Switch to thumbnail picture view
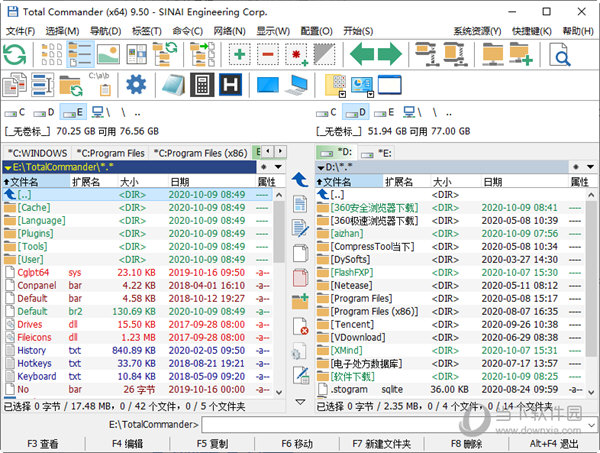The width and height of the screenshot is (600, 453). pyautogui.click(x=108, y=54)
